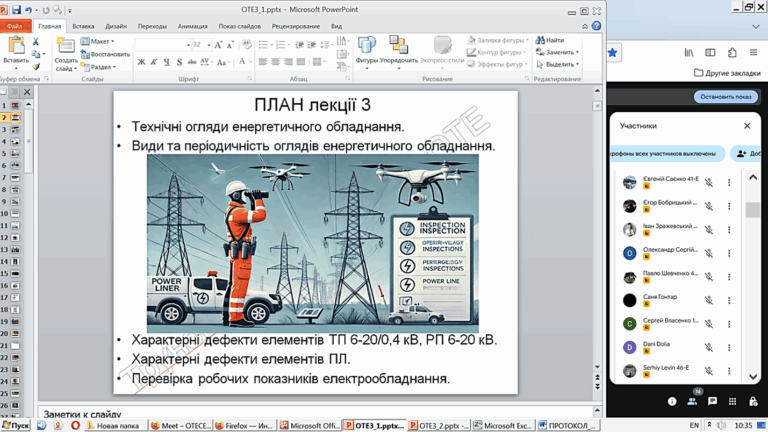Switch to the Анимация ribbon tab
Viewport: 768px width, 432px height.
193,27
